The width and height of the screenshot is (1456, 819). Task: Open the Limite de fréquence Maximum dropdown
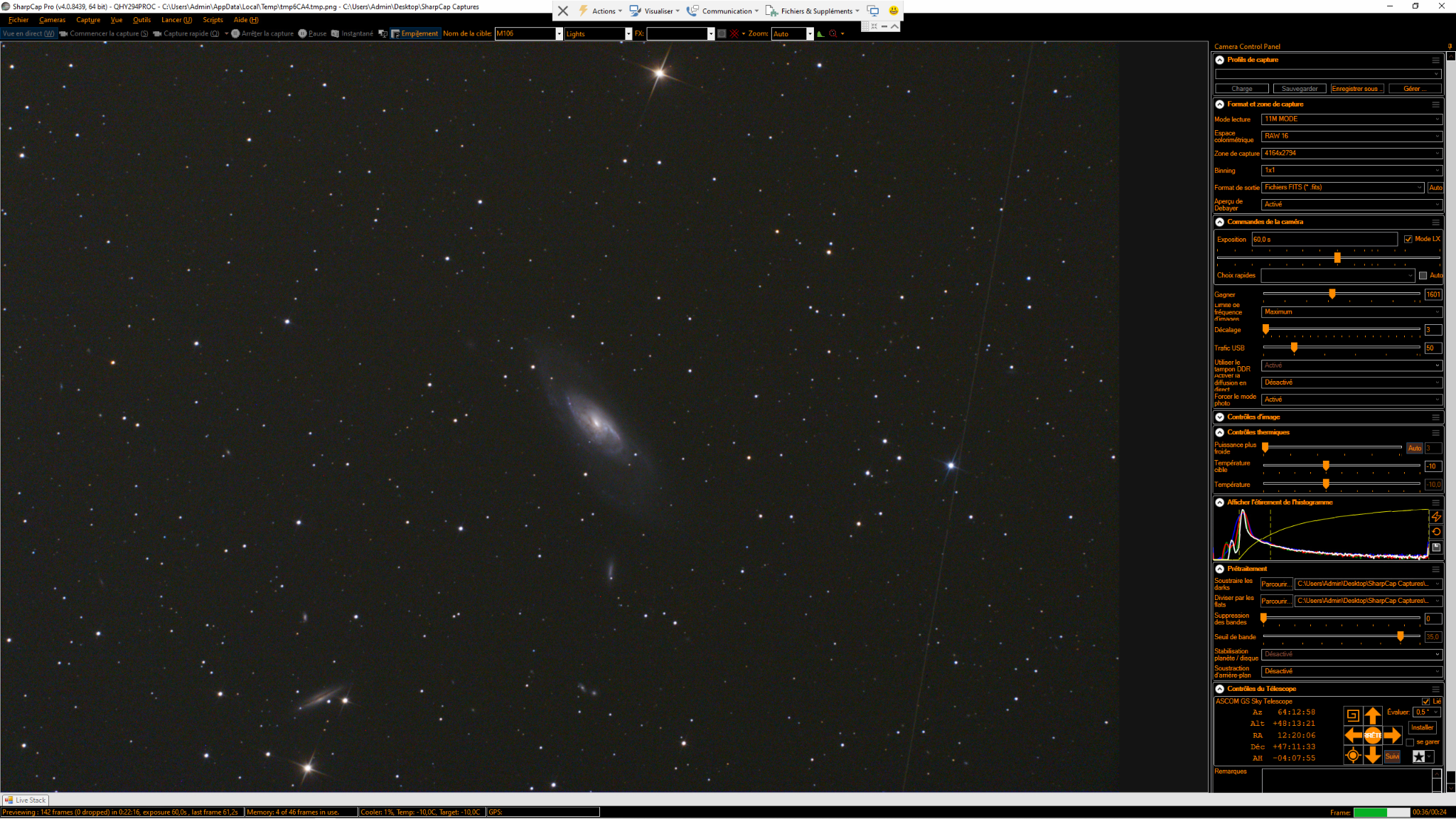1351,311
